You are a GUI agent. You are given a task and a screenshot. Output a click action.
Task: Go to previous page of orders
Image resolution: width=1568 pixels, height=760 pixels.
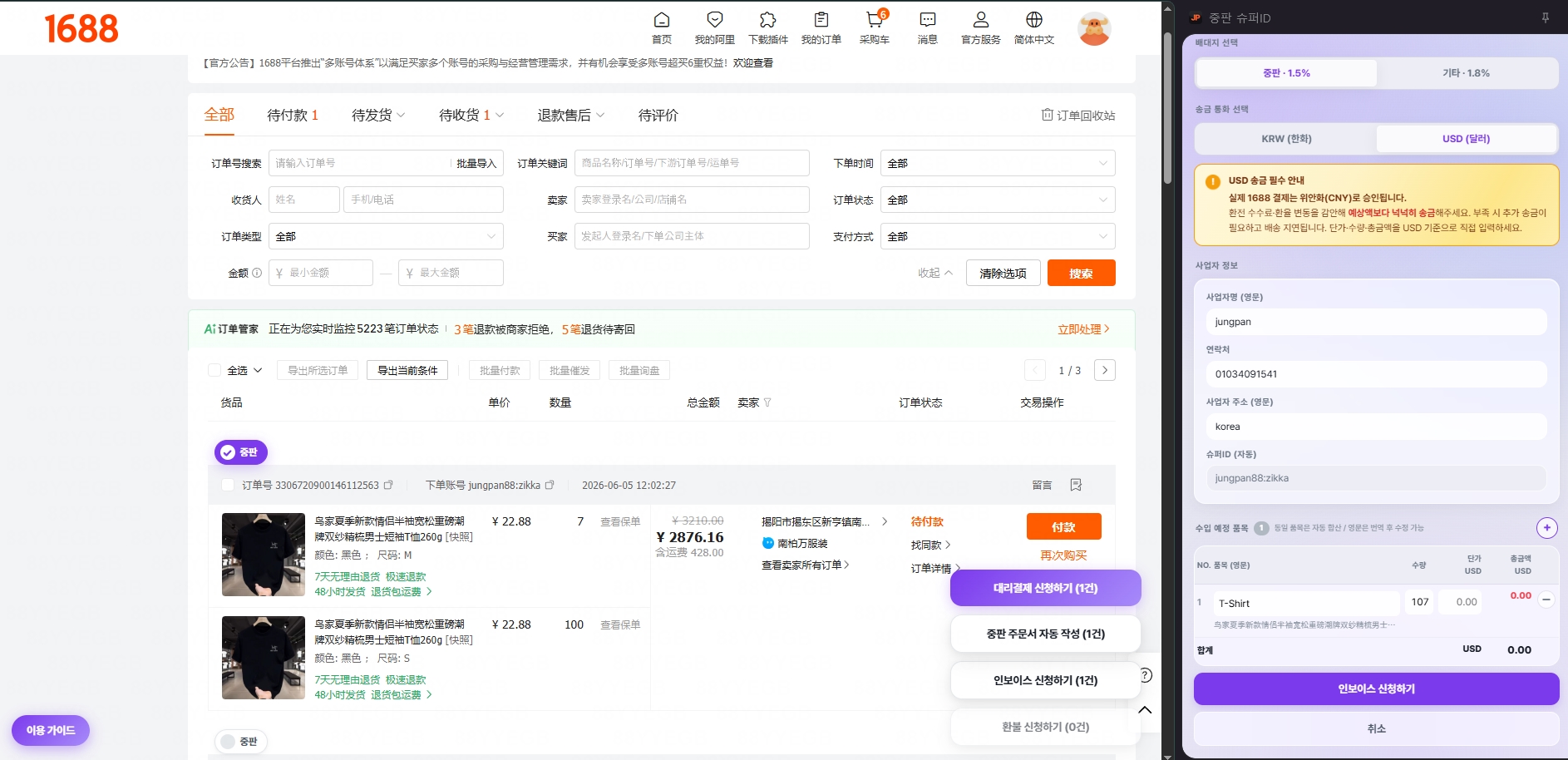click(x=1035, y=370)
